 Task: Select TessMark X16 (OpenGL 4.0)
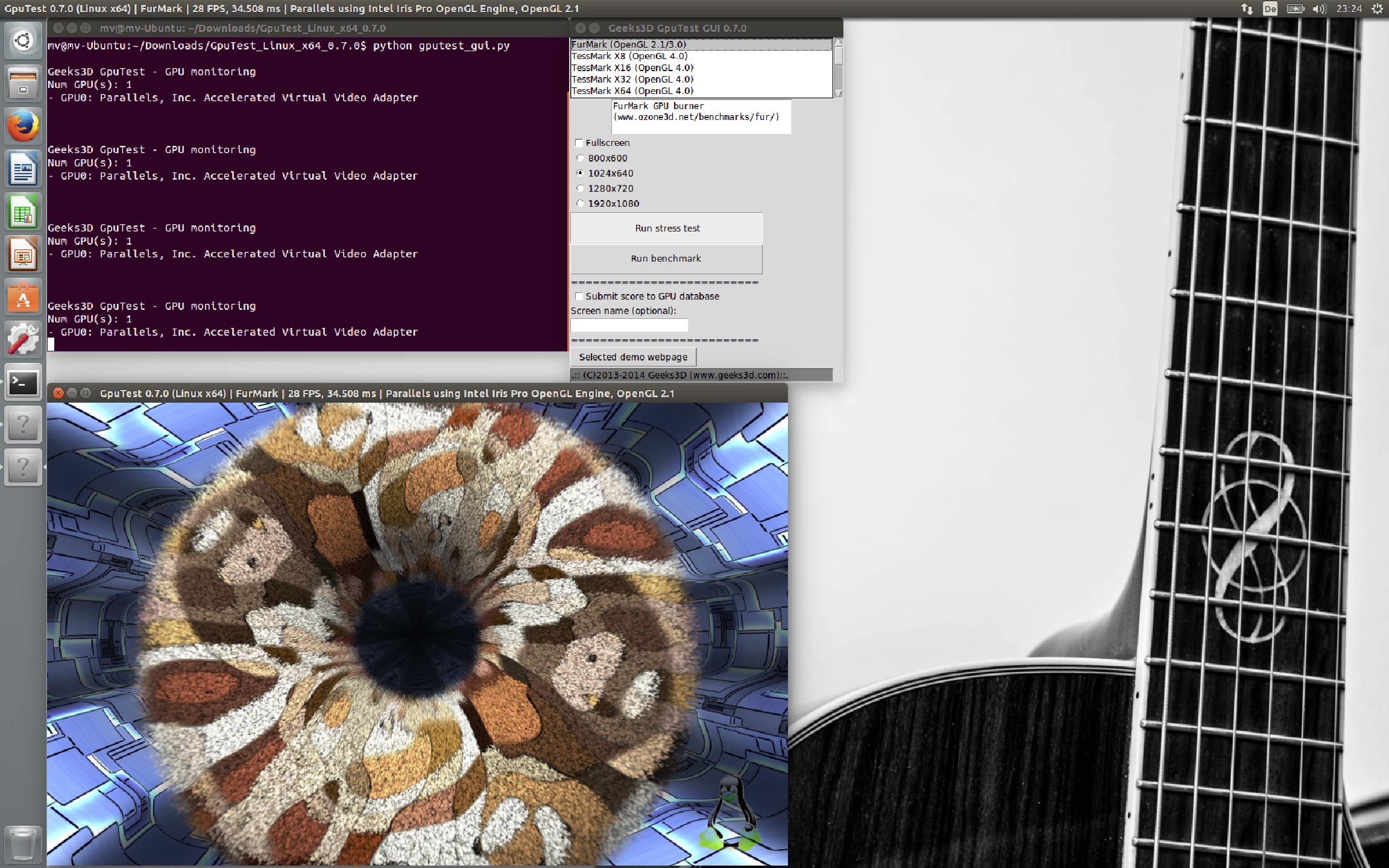click(701, 68)
